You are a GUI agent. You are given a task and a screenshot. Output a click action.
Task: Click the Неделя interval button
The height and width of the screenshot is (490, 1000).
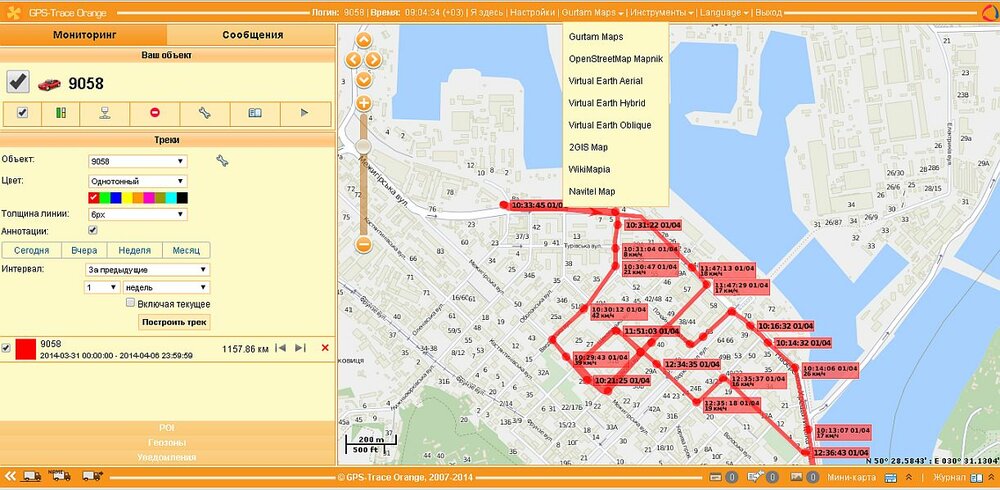[x=135, y=250]
